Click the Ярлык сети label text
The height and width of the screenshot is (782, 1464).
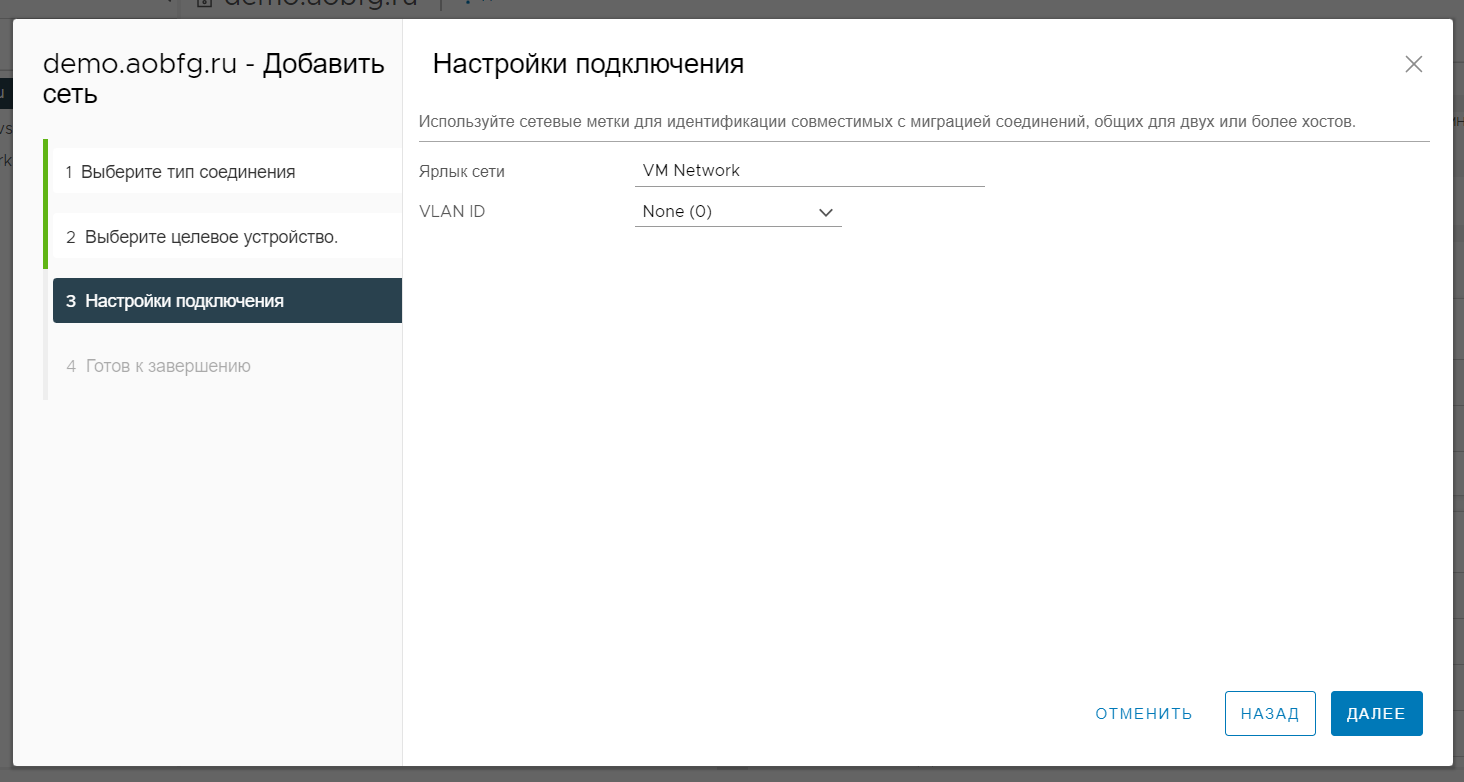[462, 171]
